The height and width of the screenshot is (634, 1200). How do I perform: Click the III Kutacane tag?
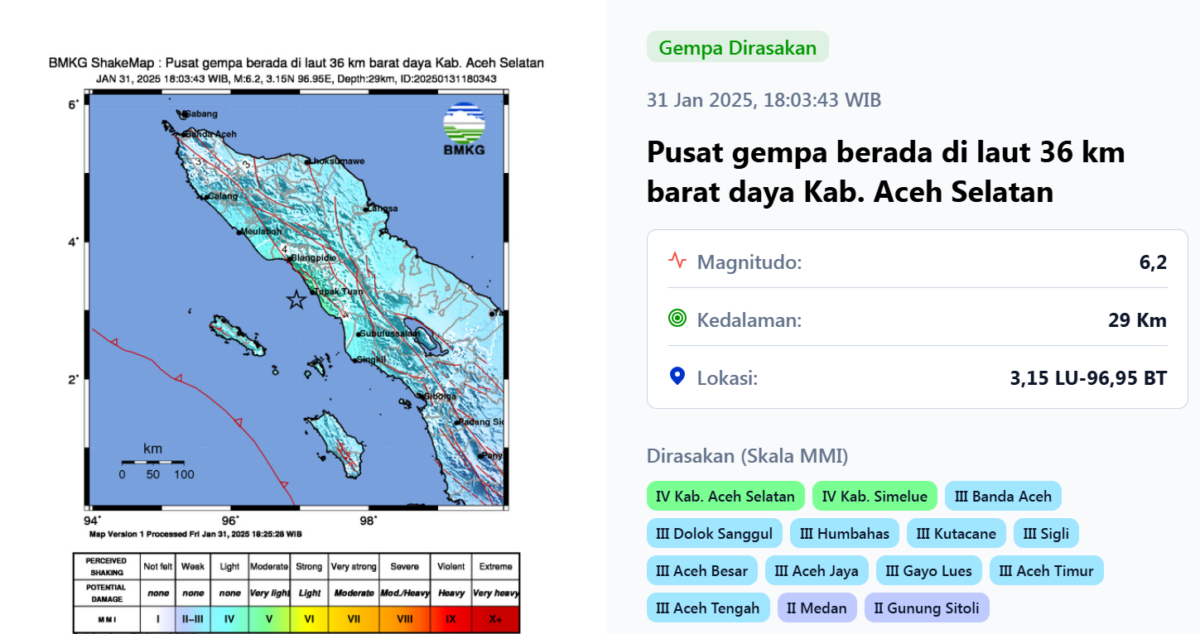956,534
